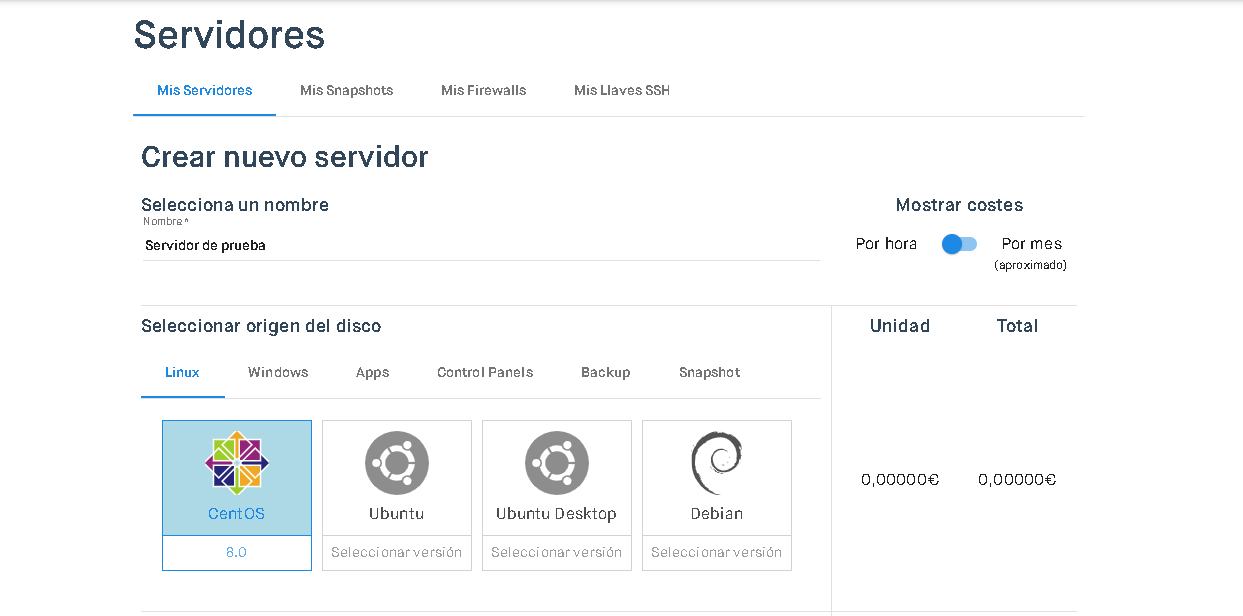Click the 'Por hora' label

tap(887, 244)
